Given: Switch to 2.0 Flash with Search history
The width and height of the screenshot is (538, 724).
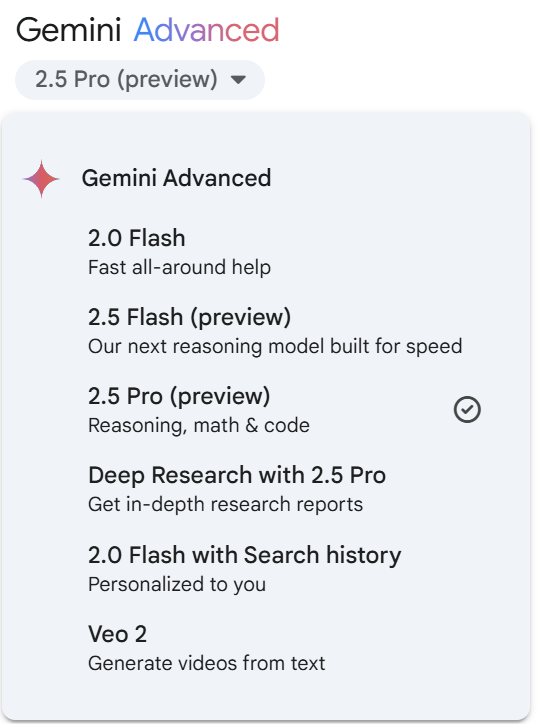Looking at the screenshot, I should 266,569.
